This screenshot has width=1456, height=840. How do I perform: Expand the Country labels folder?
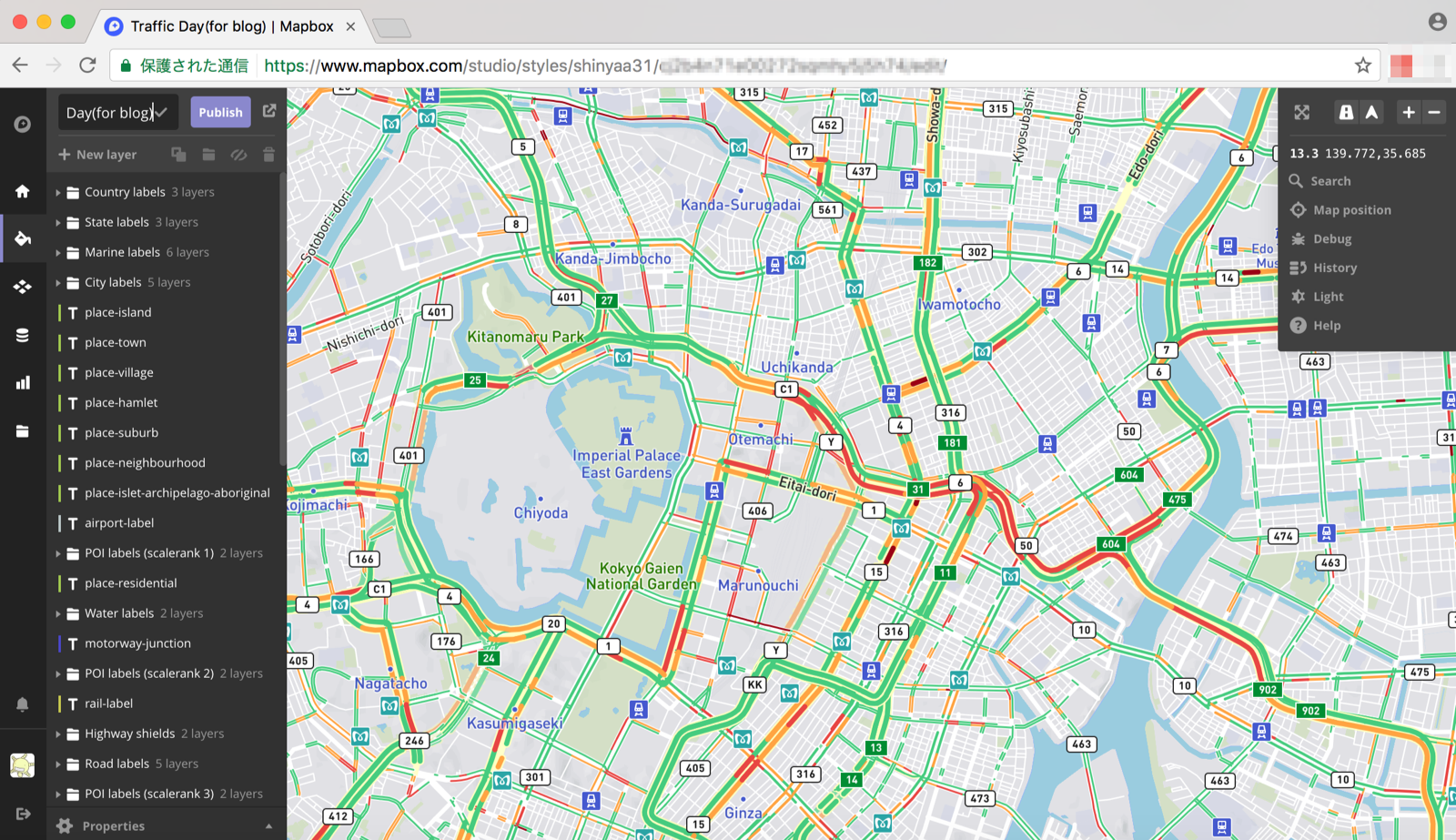[58, 192]
